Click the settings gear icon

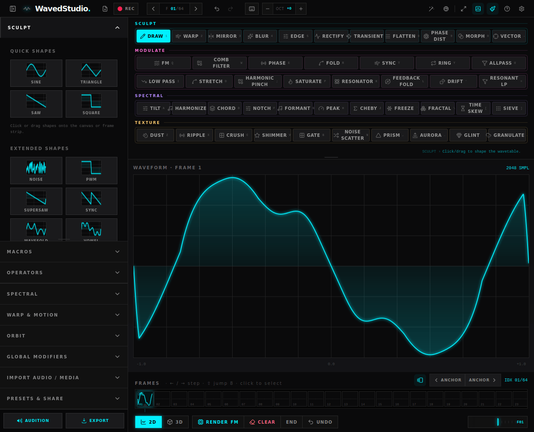click(x=521, y=9)
